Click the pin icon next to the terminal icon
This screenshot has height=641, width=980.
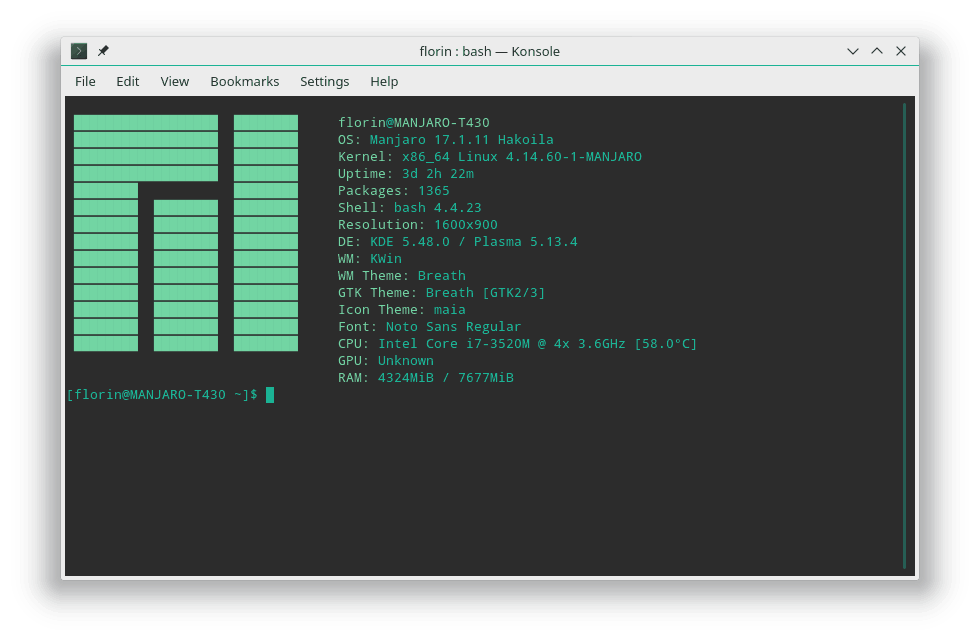103,51
